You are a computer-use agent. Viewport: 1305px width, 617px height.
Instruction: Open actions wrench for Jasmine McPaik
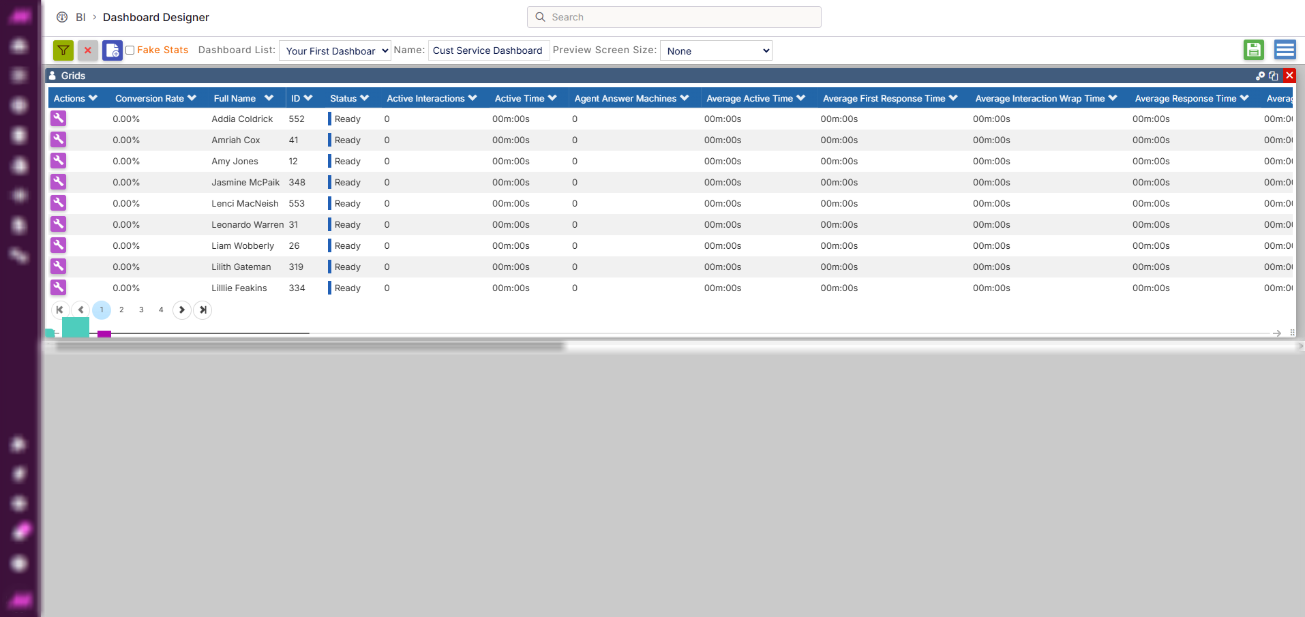(x=58, y=181)
